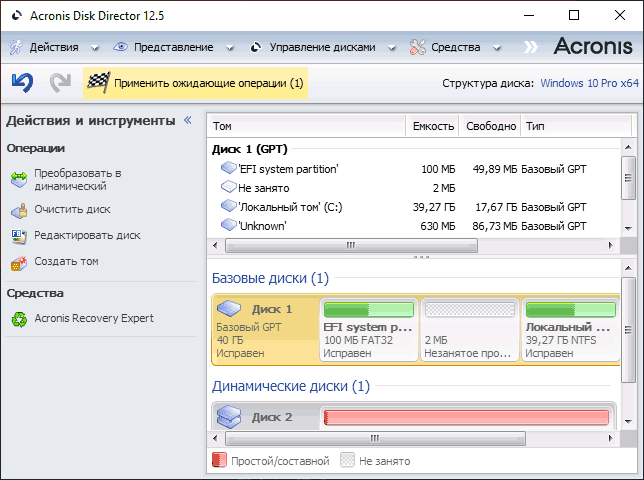Click volume list scroll-down arrow
644x480 pixels.
(x=628, y=228)
